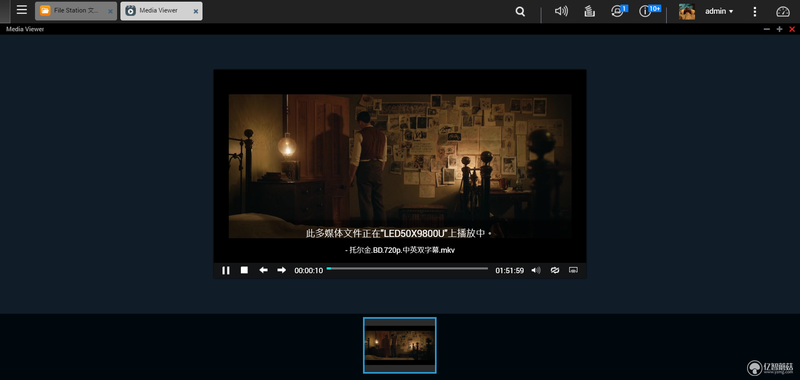Screen dimensions: 800x380
Task: Close the File Station tab
Action: tap(110, 11)
